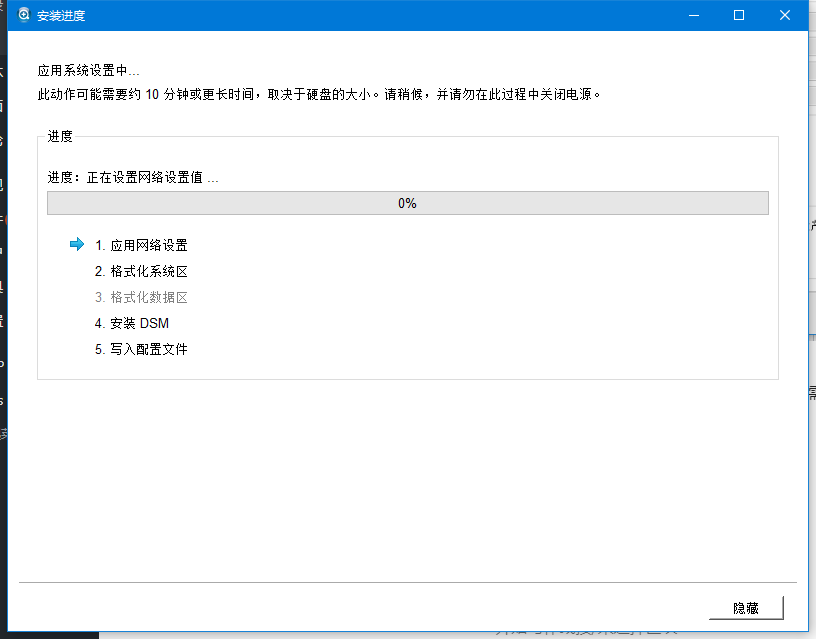Viewport: 816px width, 639px height.
Task: Click the 进度 group box label
Action: [x=59, y=136]
